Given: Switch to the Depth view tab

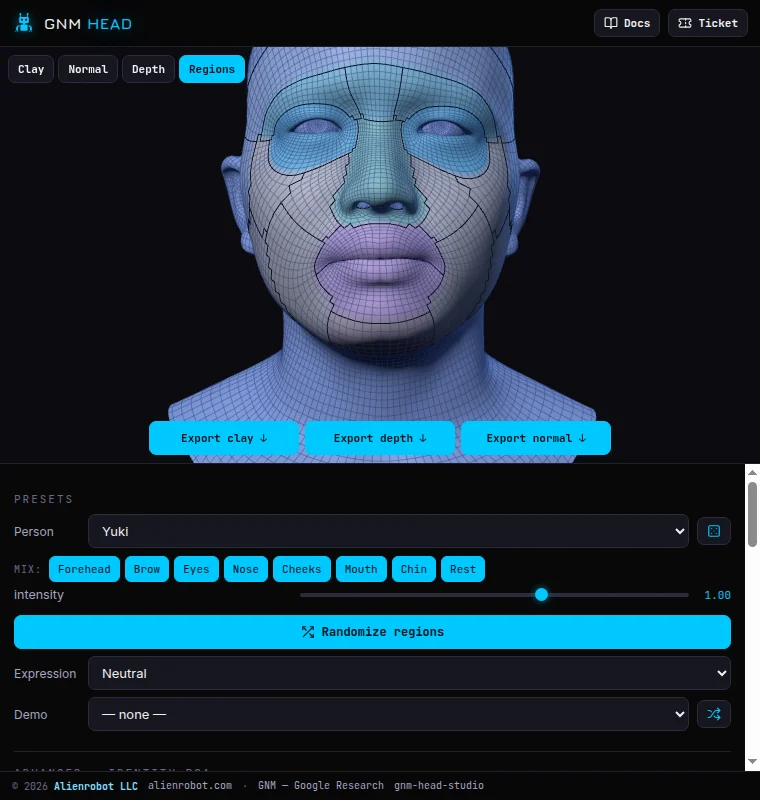Looking at the screenshot, I should (x=148, y=69).
